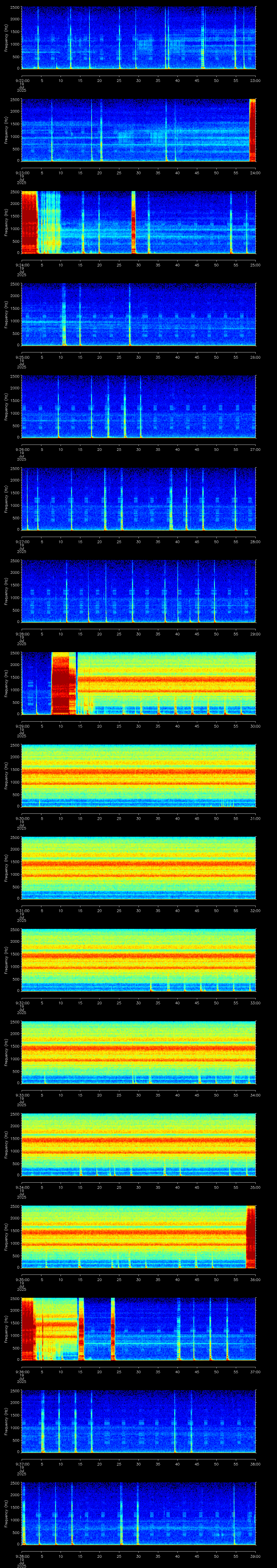Click the 30:00 end time label

[x=255, y=726]
